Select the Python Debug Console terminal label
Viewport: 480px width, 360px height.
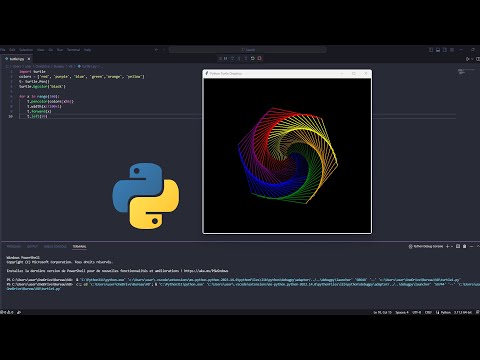click(426, 246)
